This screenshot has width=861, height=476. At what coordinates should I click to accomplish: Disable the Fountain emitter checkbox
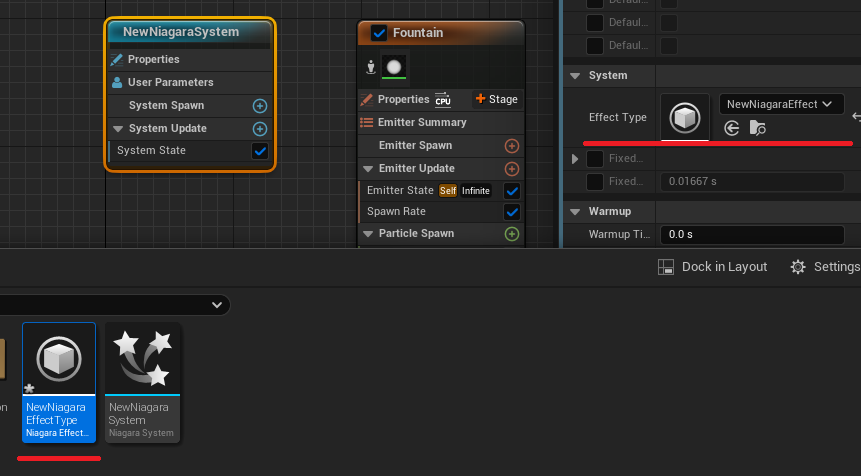click(379, 33)
